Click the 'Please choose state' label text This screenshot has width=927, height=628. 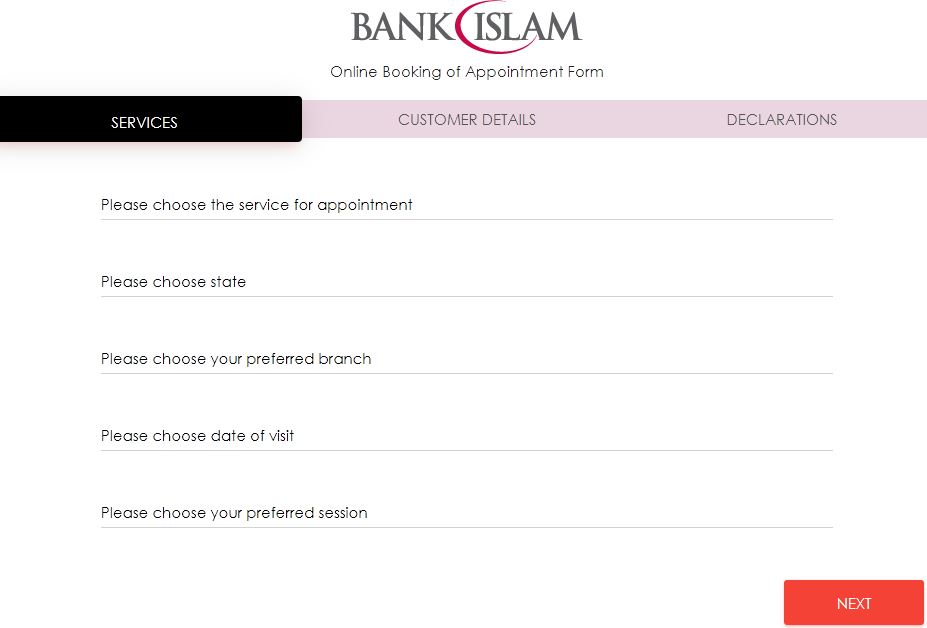click(x=173, y=282)
